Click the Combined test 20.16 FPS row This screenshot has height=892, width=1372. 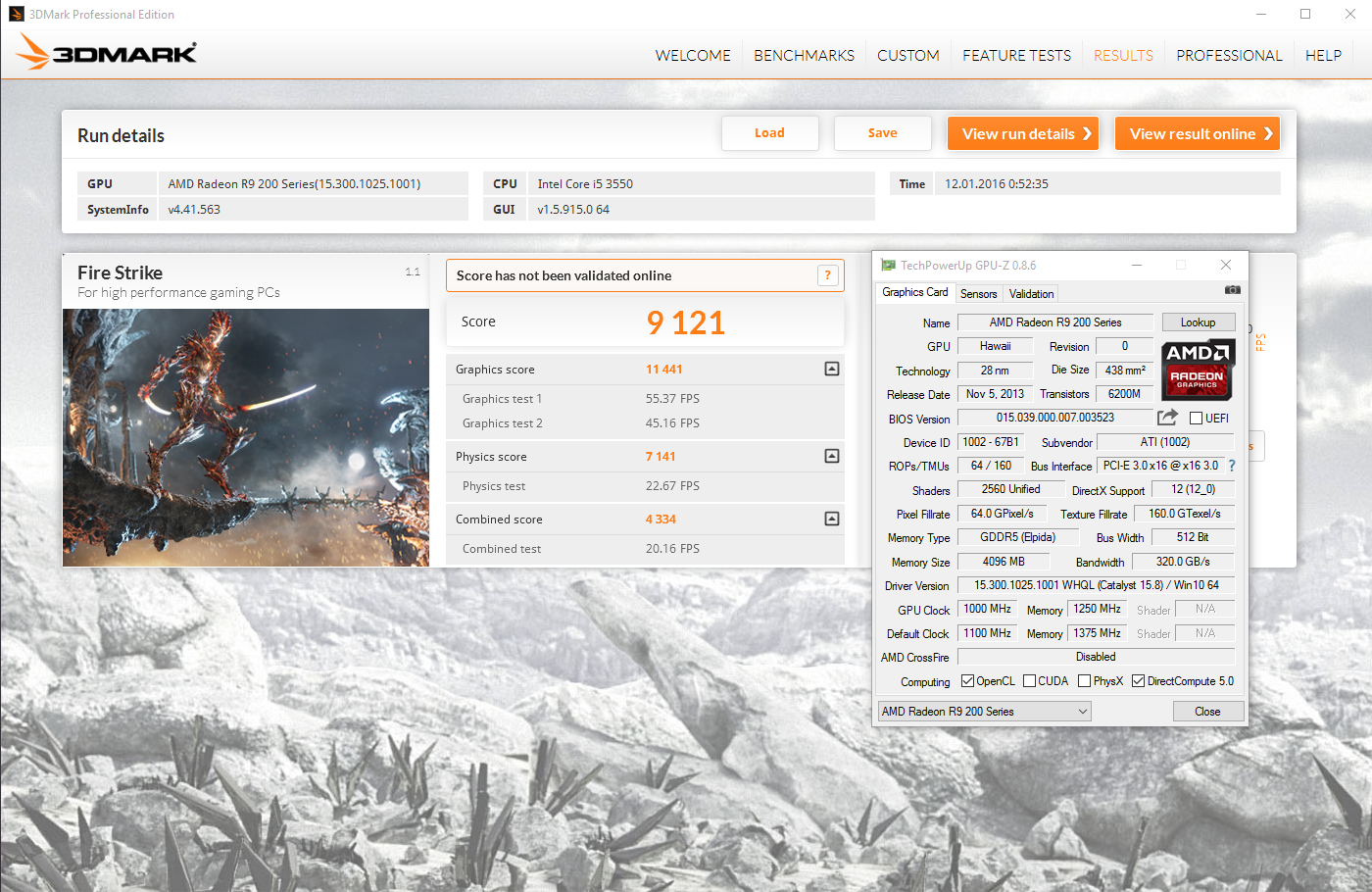click(x=645, y=549)
